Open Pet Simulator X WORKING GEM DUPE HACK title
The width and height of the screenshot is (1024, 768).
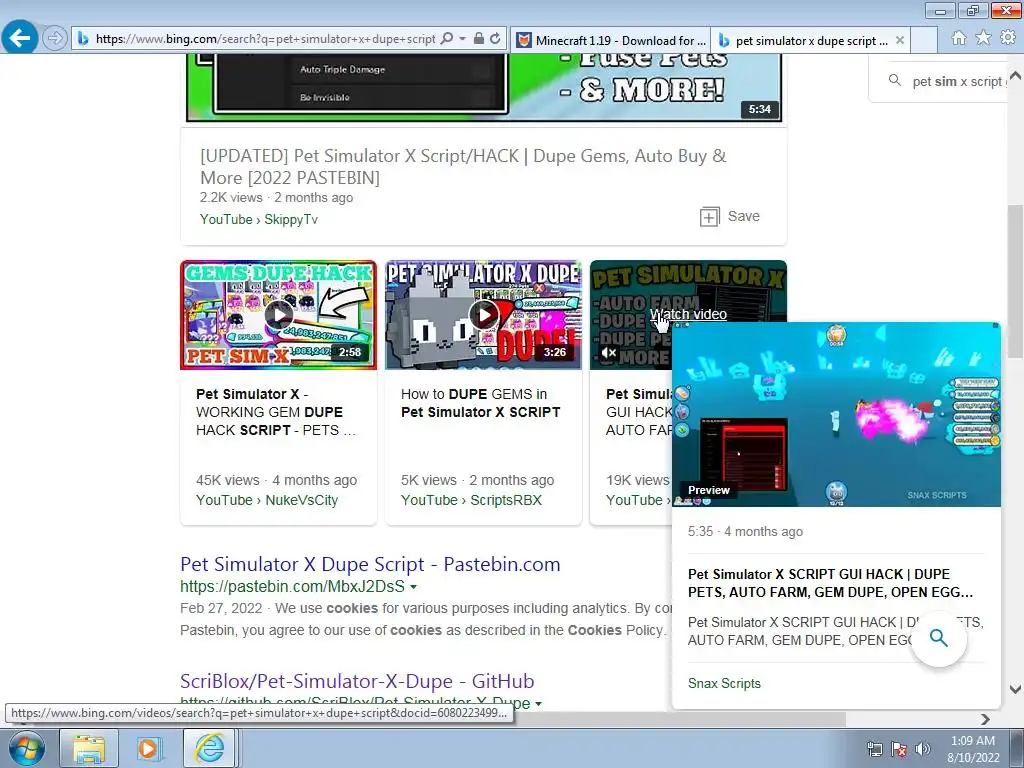276,412
